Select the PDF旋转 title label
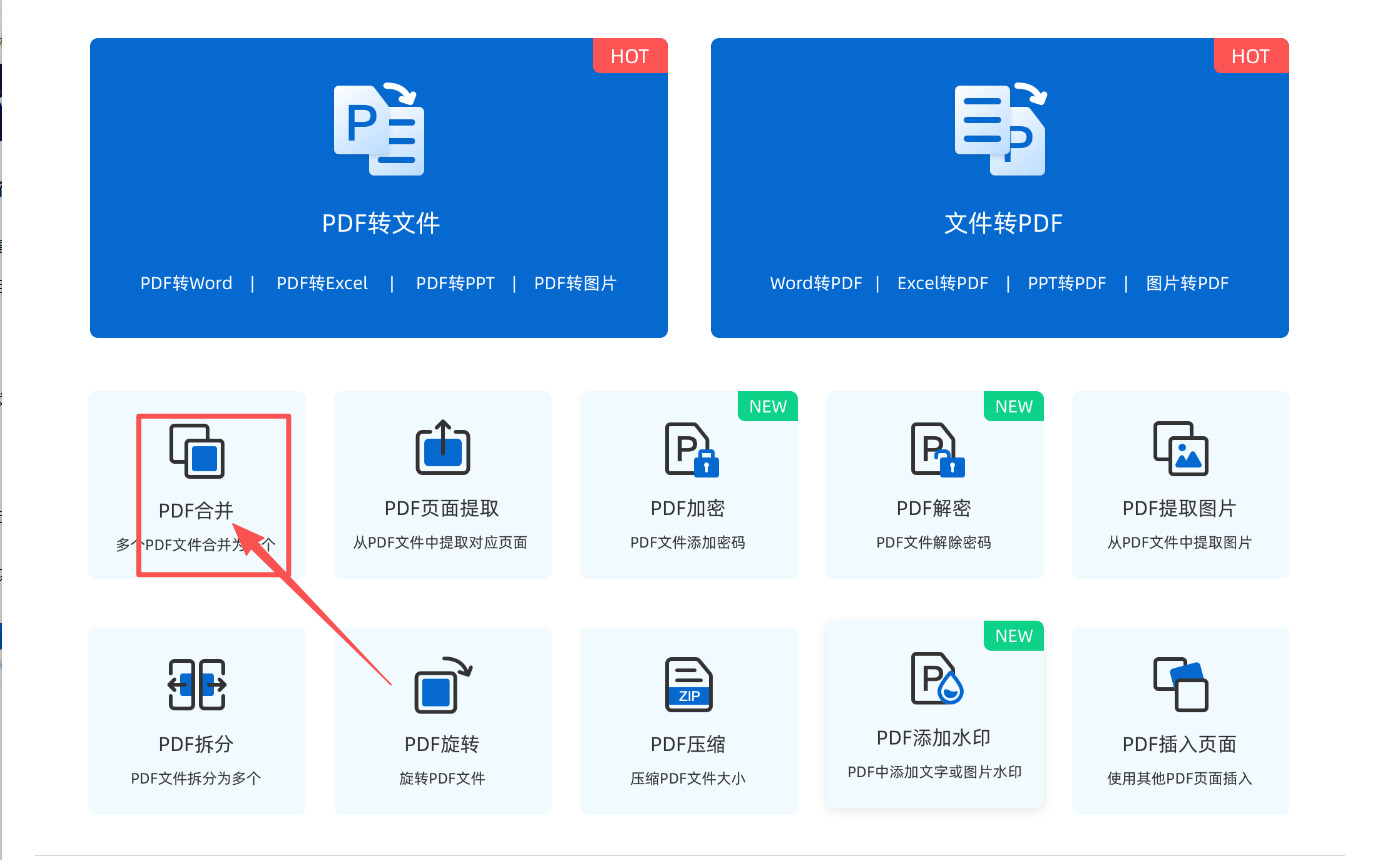Image resolution: width=1375 pixels, height=860 pixels. 442,745
